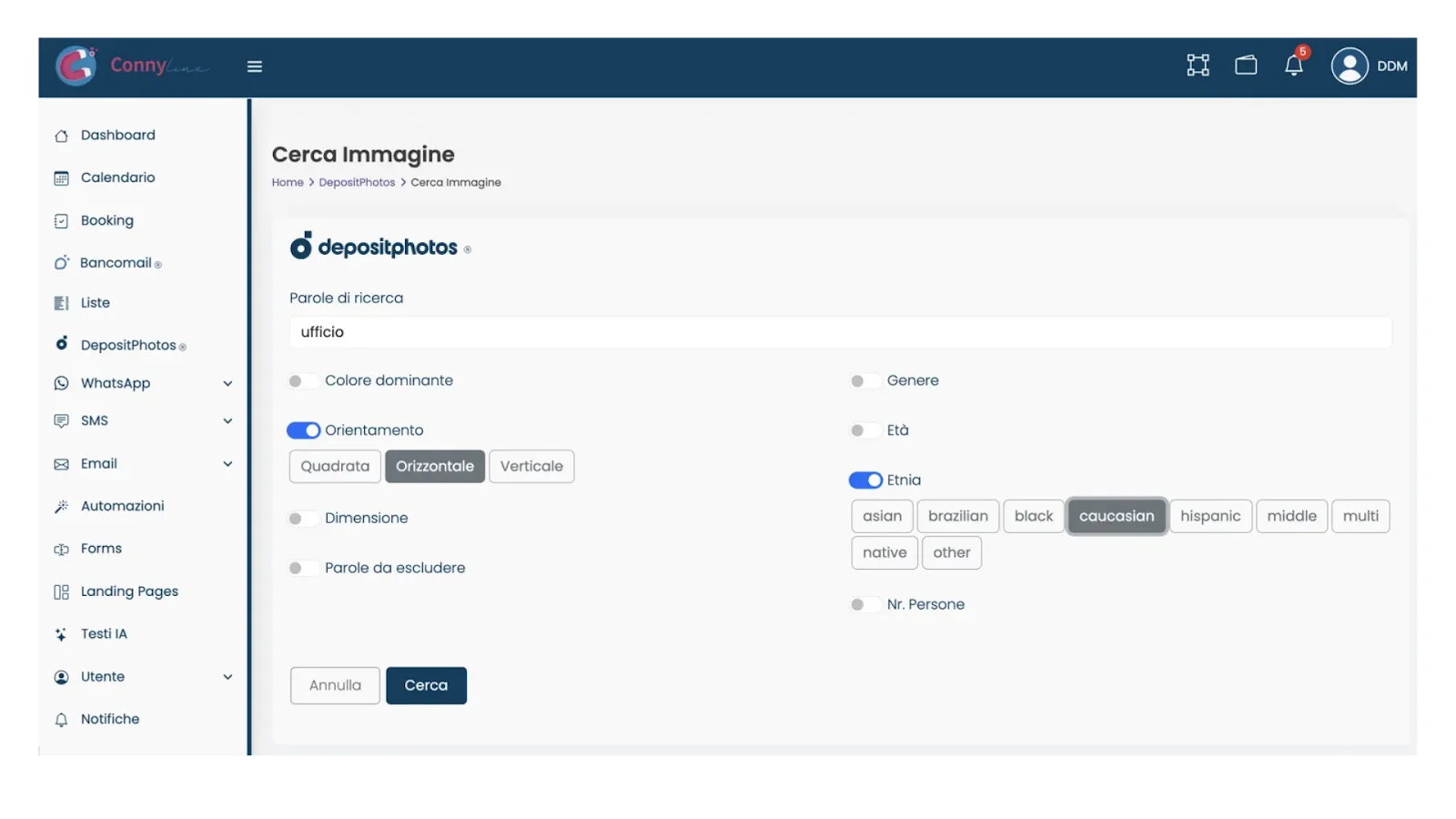Viewport: 1456px width, 819px height.
Task: Click the Annulla button
Action: tap(335, 685)
